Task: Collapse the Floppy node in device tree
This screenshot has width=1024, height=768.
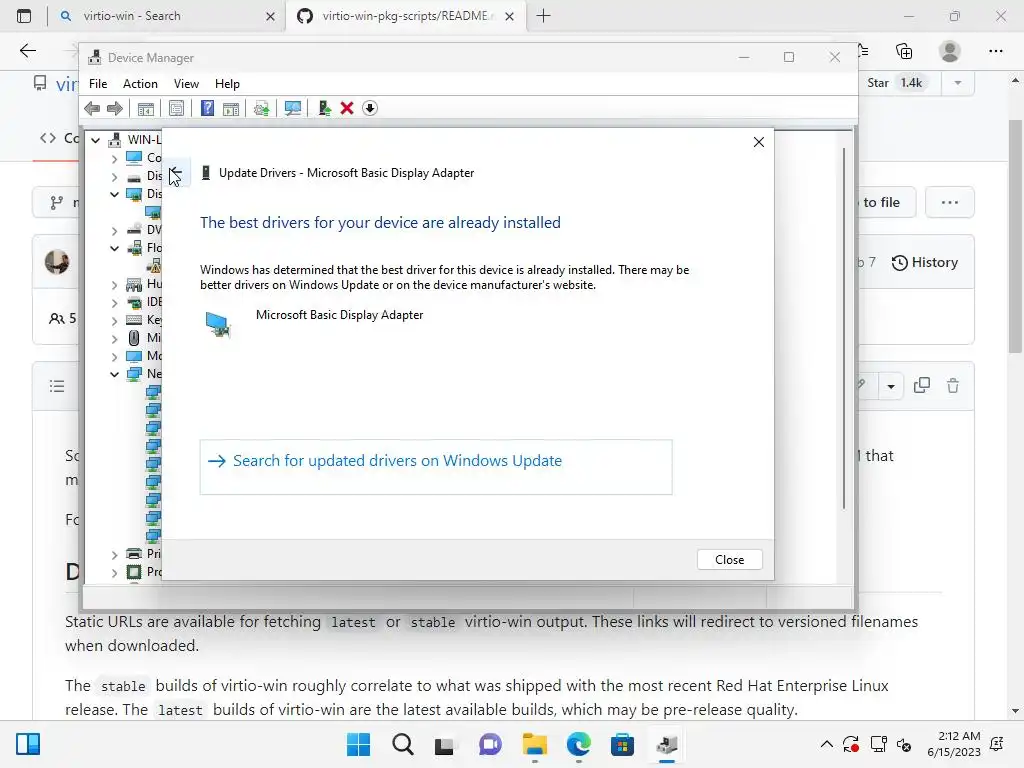Action: tap(114, 248)
